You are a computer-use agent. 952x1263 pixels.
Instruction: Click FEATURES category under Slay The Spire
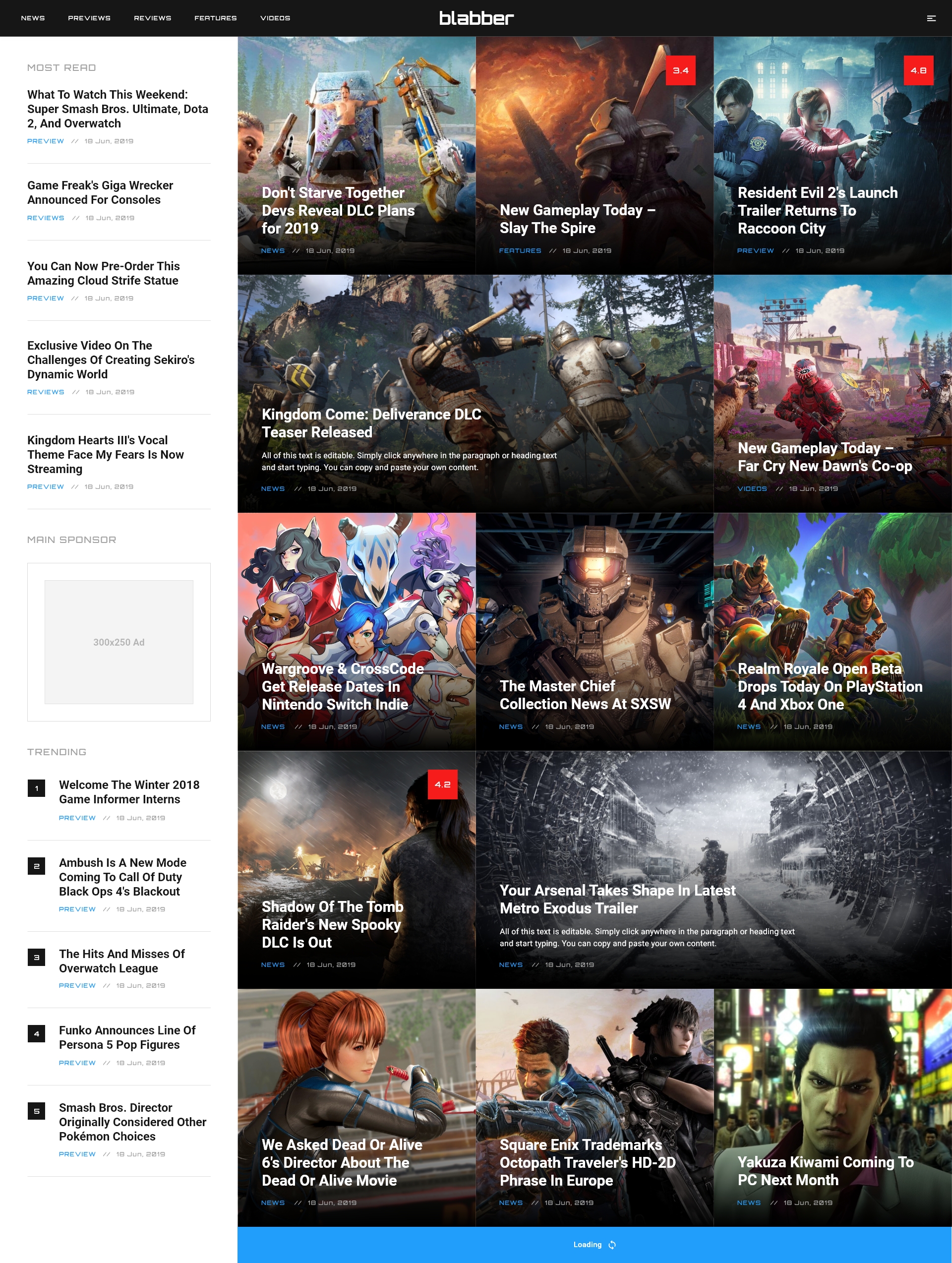[x=520, y=250]
